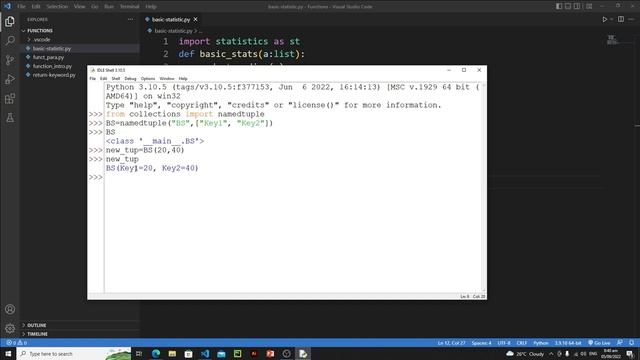
Task: Click the errors and warnings status indicator
Action: (16, 343)
